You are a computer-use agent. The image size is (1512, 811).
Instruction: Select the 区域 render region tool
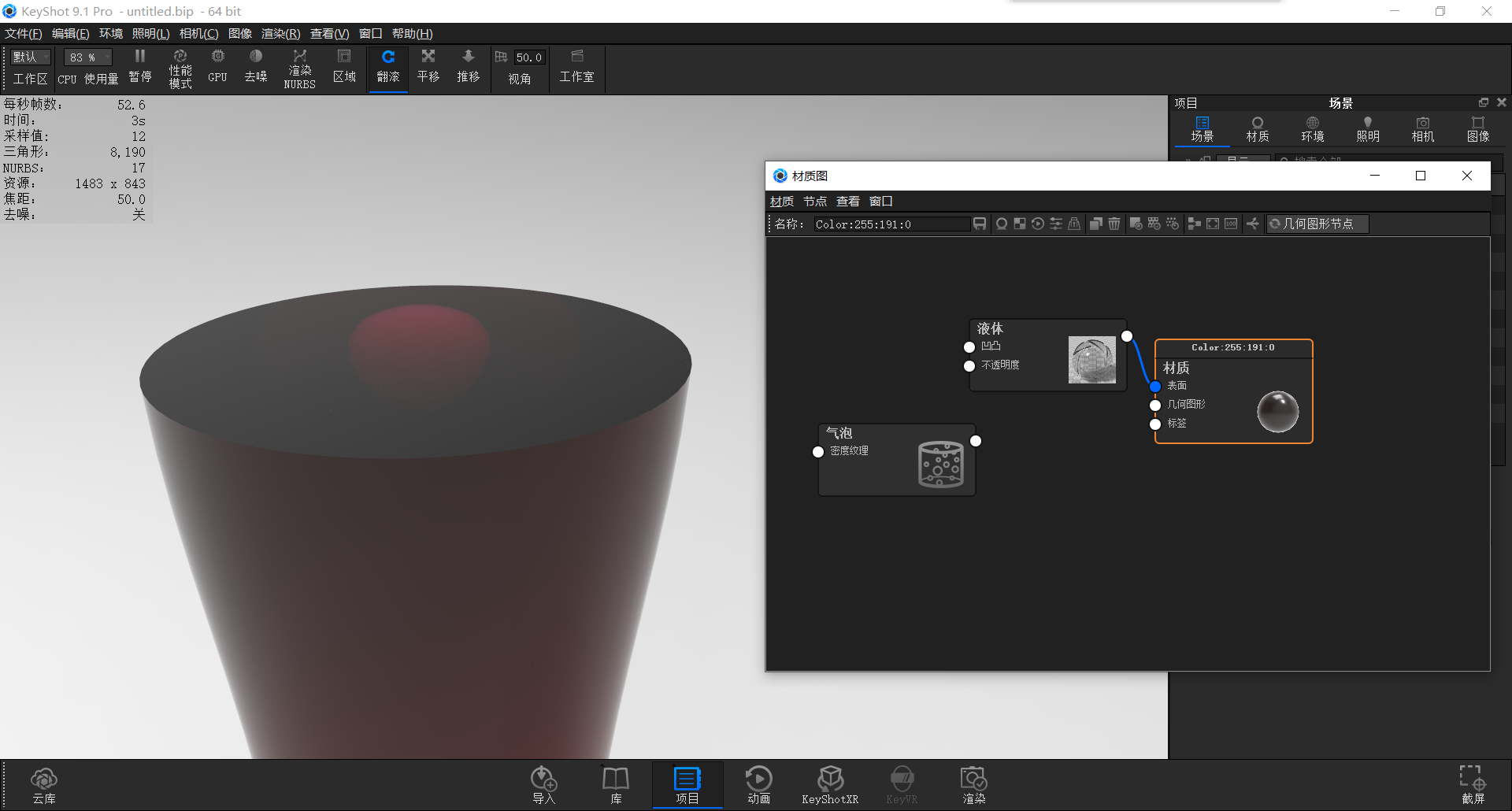point(344,67)
